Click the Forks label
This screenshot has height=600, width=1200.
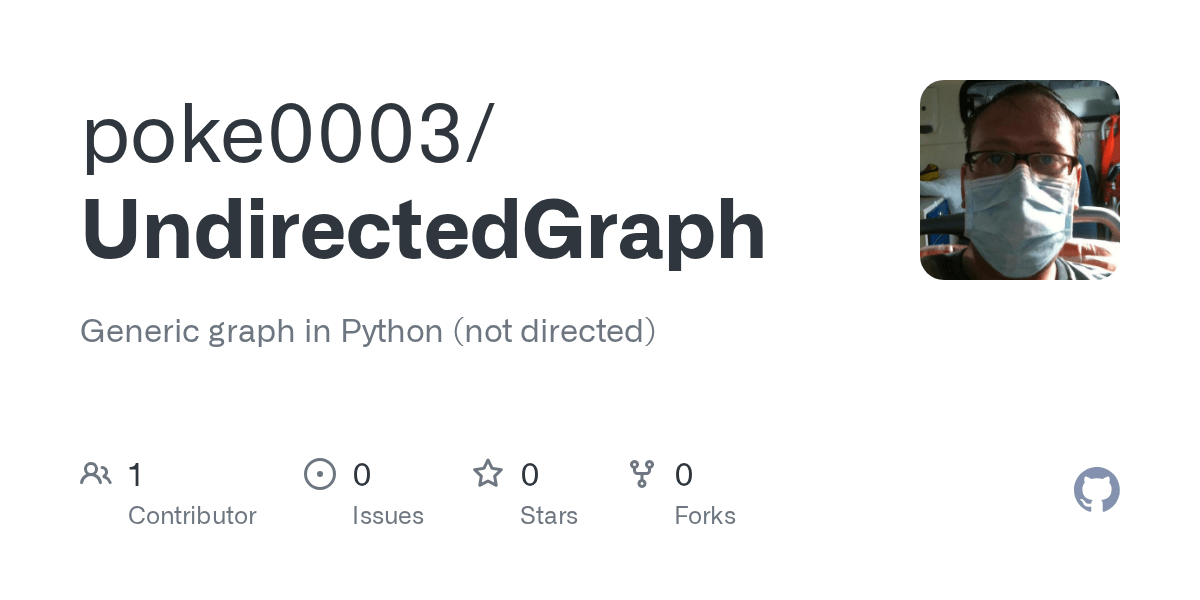tap(705, 516)
